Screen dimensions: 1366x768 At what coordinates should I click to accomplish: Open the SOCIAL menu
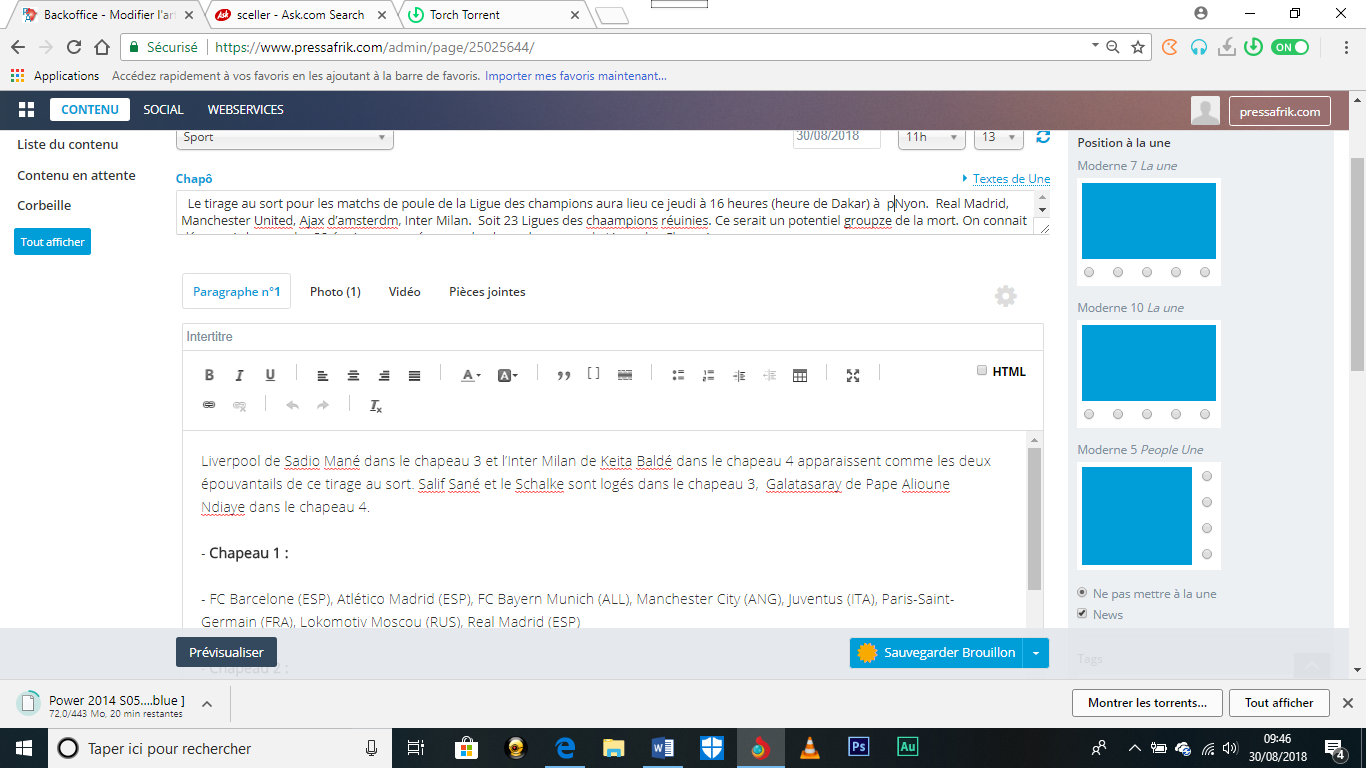163,110
